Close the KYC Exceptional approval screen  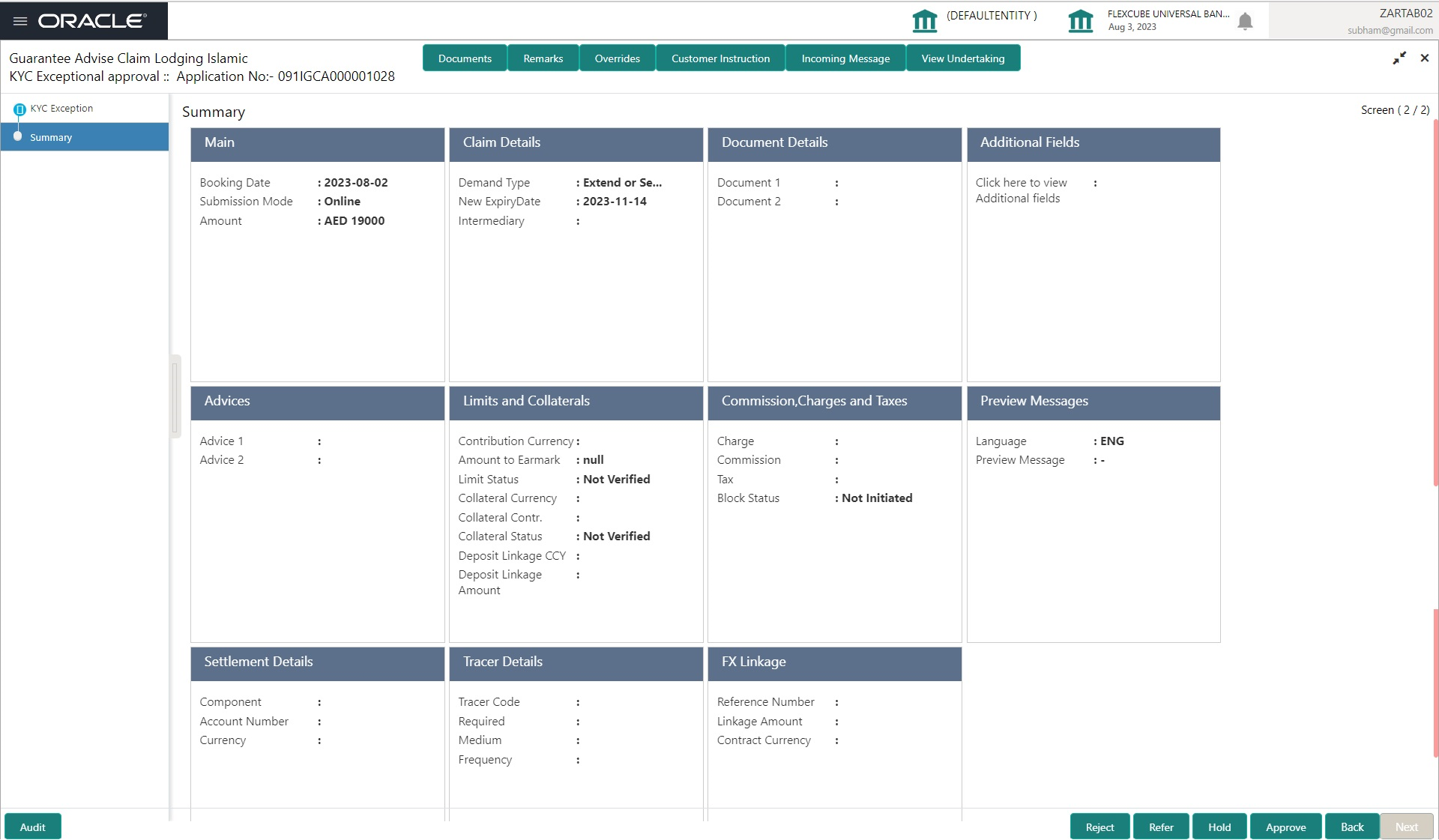pos(1425,58)
